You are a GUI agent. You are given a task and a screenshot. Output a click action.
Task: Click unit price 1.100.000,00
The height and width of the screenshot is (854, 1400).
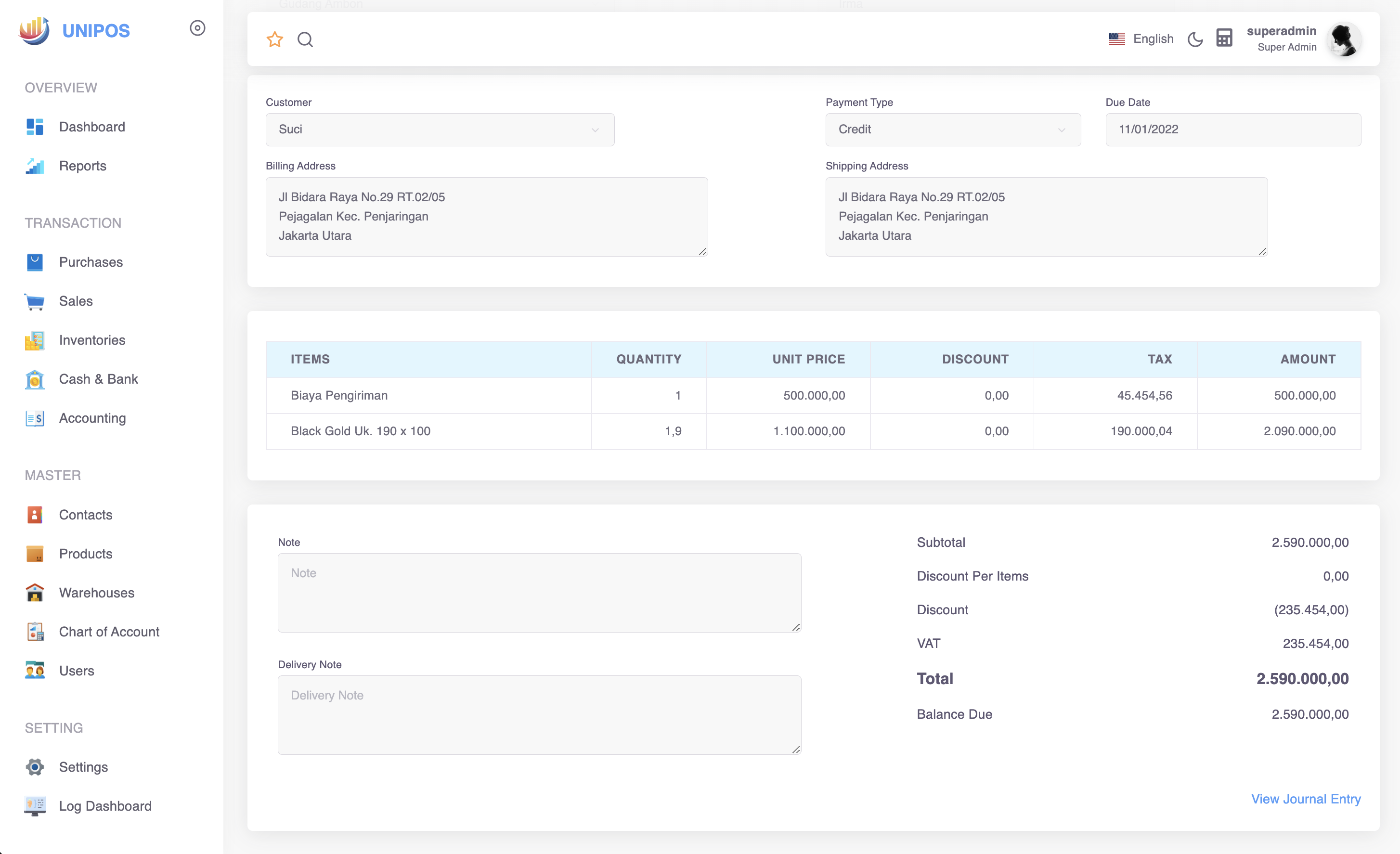pyautogui.click(x=809, y=431)
